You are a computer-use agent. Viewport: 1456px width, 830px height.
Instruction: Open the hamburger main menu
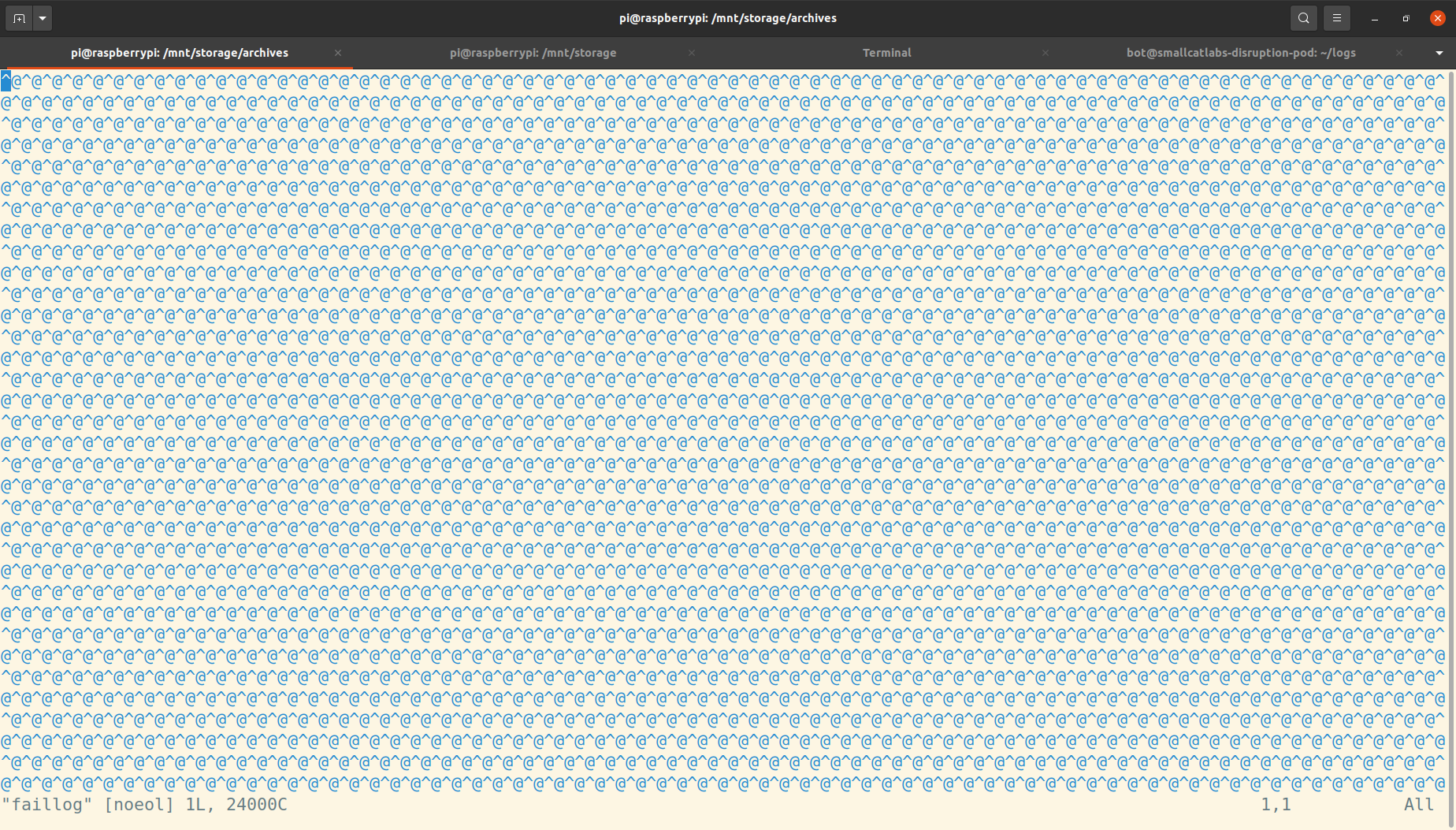pyautogui.click(x=1337, y=18)
